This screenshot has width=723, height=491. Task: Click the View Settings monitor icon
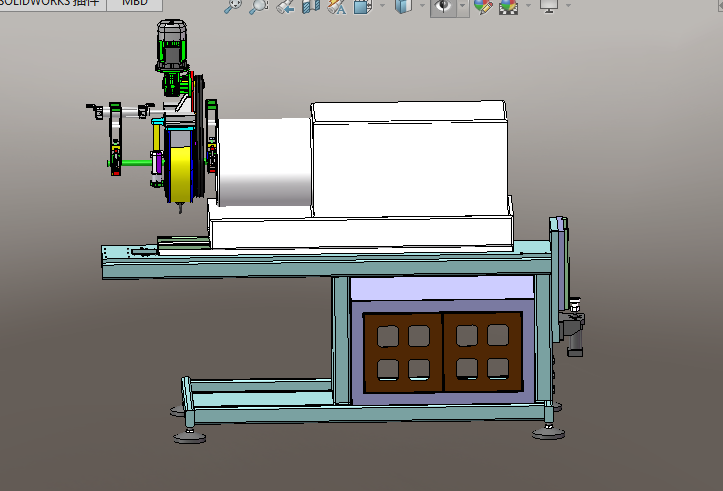pyautogui.click(x=549, y=6)
